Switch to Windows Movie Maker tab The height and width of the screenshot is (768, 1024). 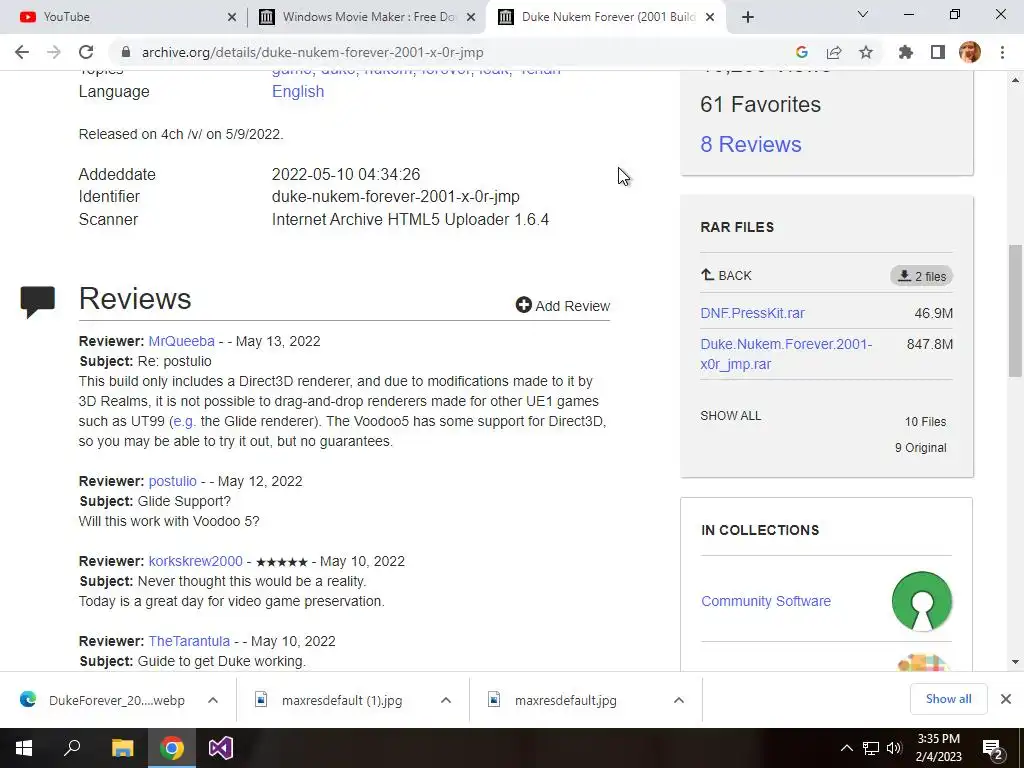pos(366,17)
